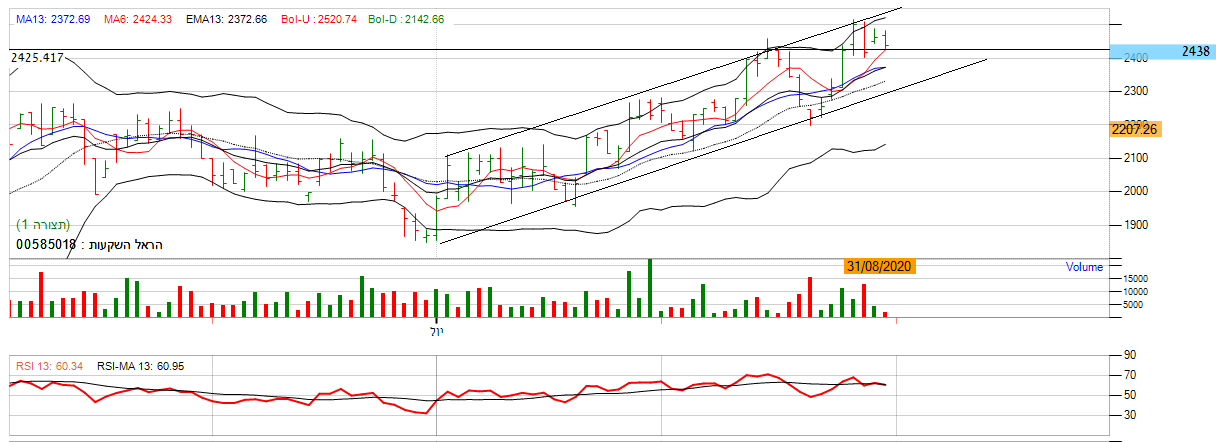The width and height of the screenshot is (1216, 442).
Task: Select the RSI-MA 13 legend label
Action: click(x=140, y=366)
